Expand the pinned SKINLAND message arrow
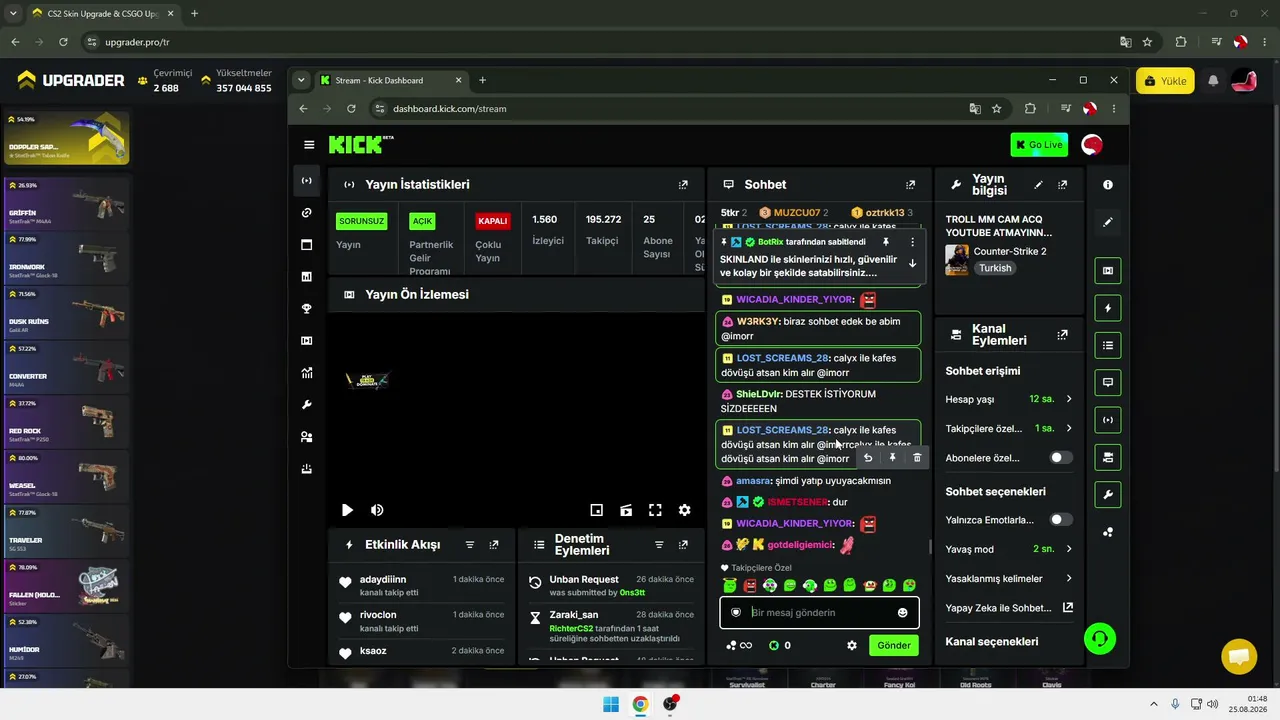Screen dimensions: 1280x720 912,264
